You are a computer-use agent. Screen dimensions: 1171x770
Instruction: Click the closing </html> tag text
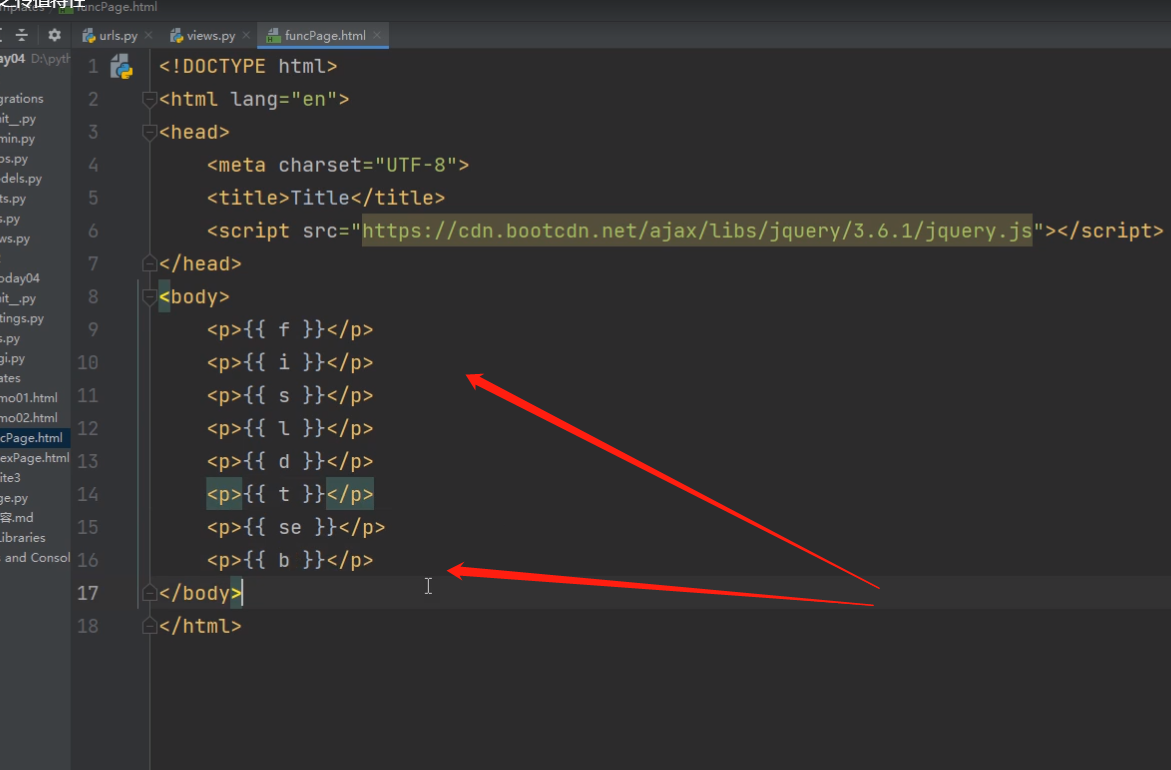(200, 626)
